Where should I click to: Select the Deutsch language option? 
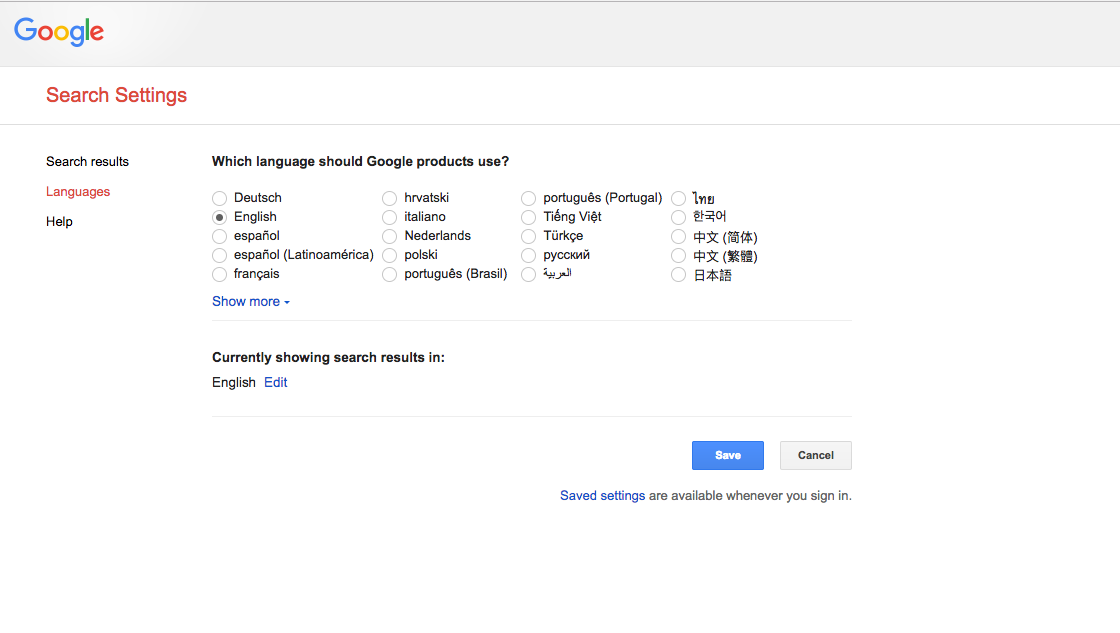pos(219,198)
